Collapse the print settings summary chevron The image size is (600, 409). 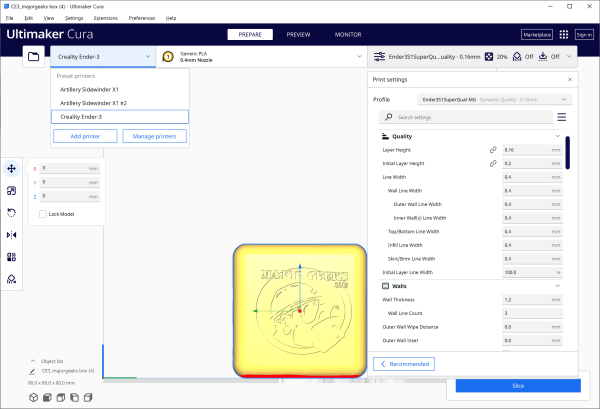(569, 57)
